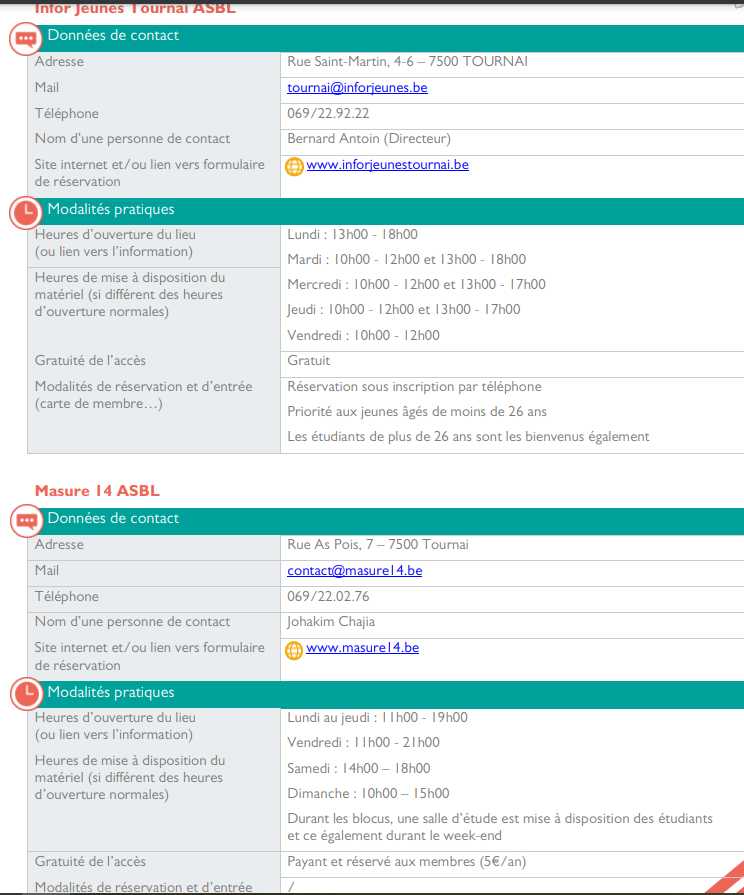Click the speech bubble icon for Masure 14 contact data
The image size is (744, 895).
(x=26, y=521)
